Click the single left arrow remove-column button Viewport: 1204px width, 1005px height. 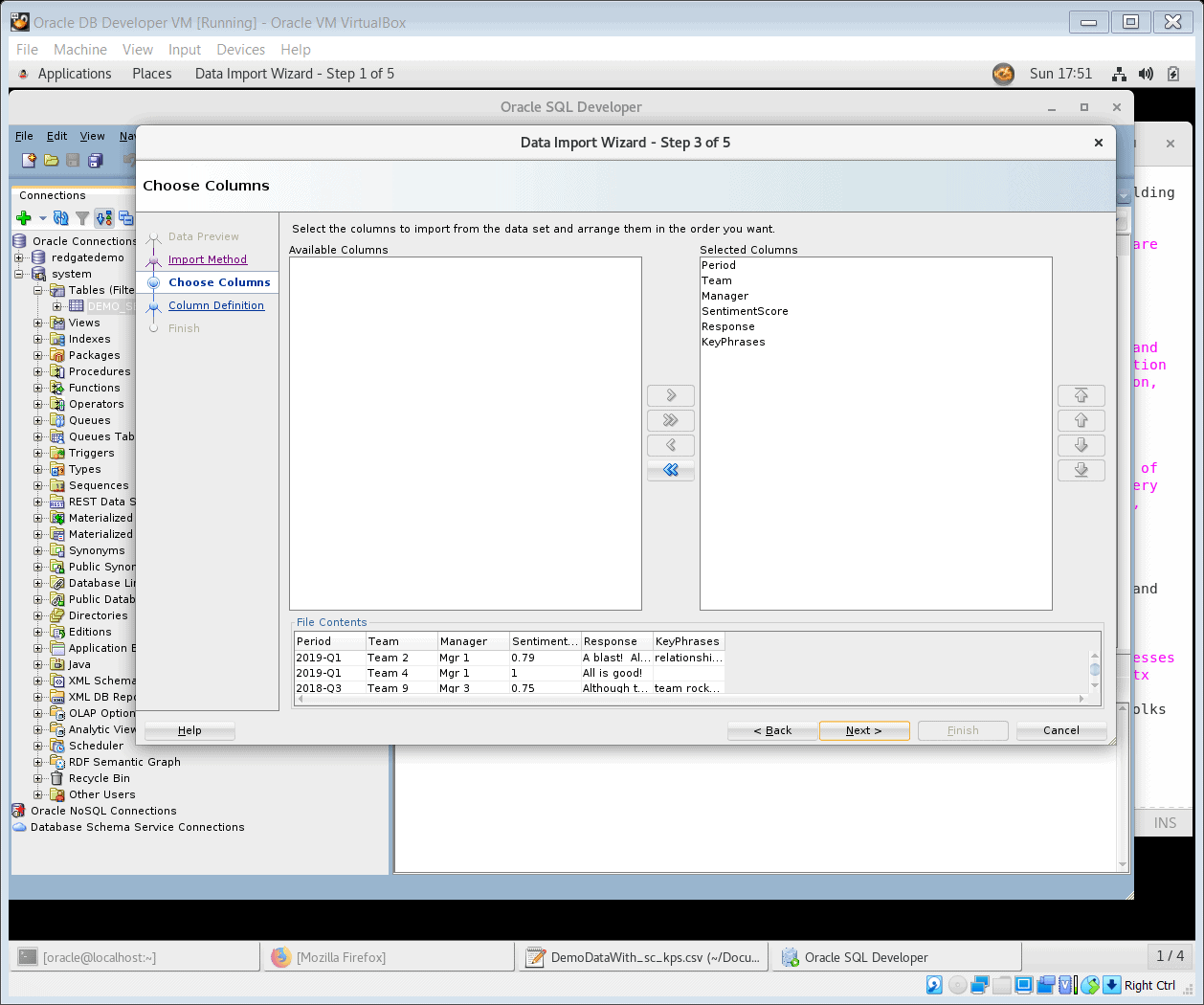(671, 445)
